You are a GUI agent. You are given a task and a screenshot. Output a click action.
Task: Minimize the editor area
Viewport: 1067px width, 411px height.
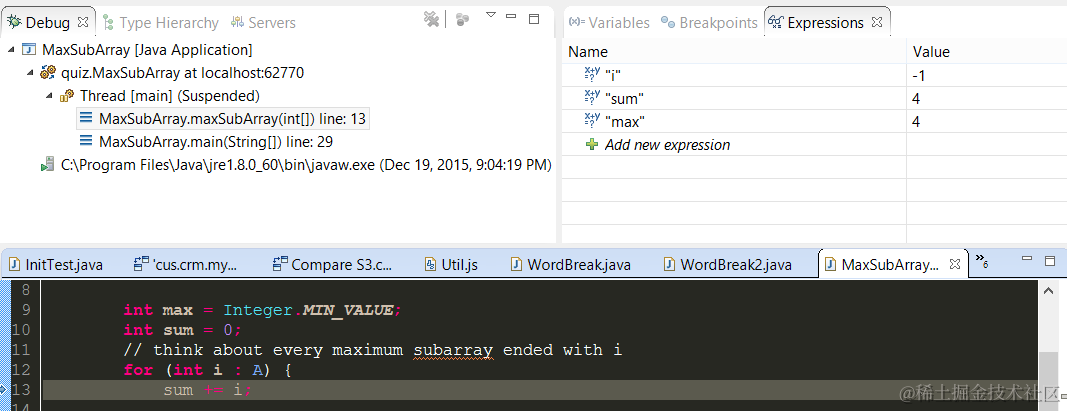(1028, 259)
